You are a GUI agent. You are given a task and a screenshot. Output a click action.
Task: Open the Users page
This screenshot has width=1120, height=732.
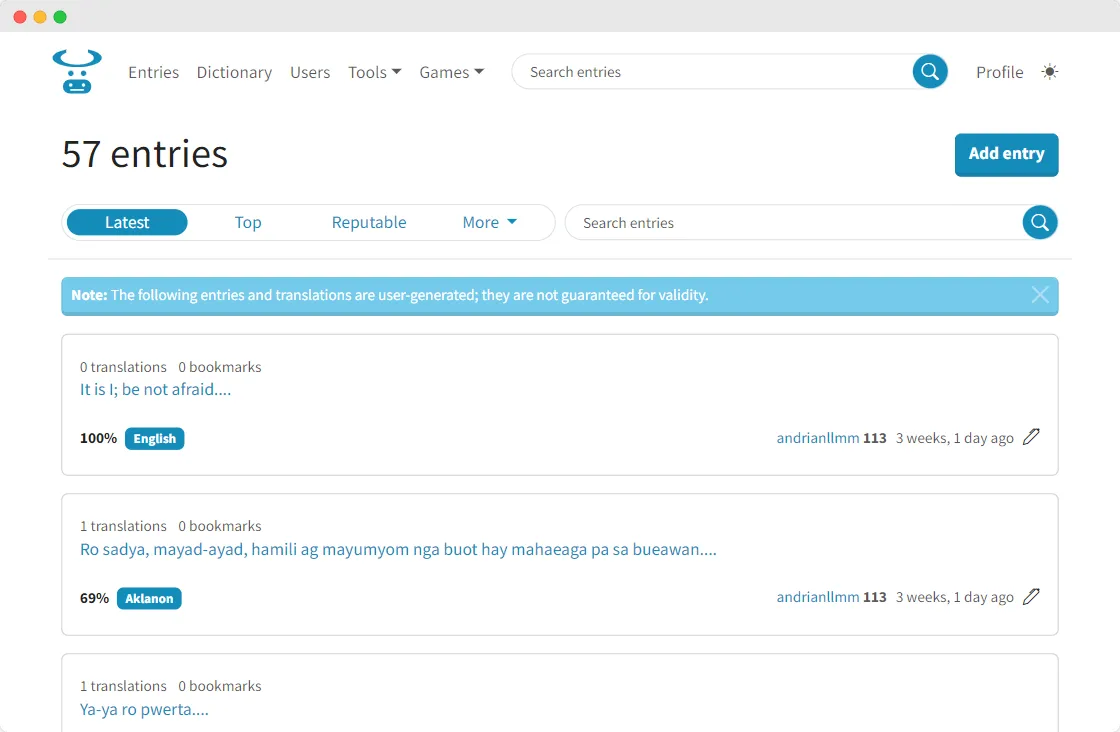(310, 72)
